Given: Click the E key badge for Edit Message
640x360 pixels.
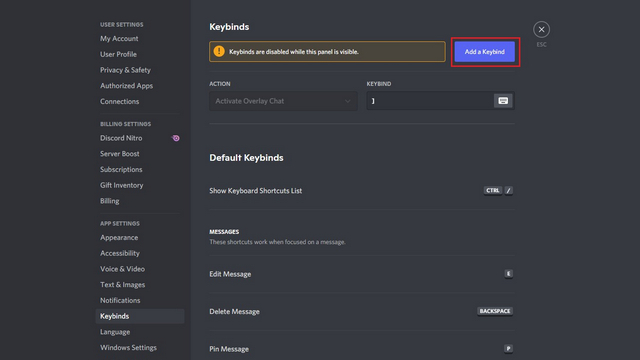Looking at the screenshot, I should point(509,273).
